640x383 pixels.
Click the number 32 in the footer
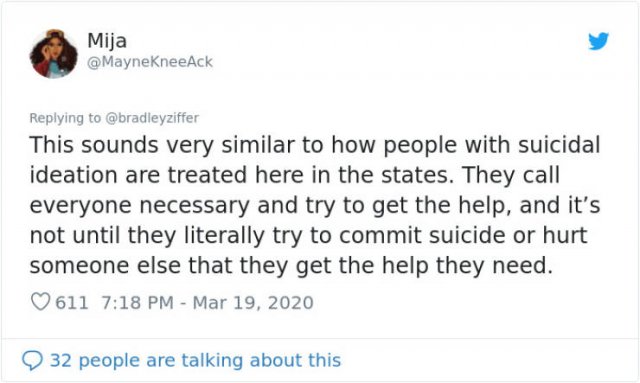pos(61,361)
